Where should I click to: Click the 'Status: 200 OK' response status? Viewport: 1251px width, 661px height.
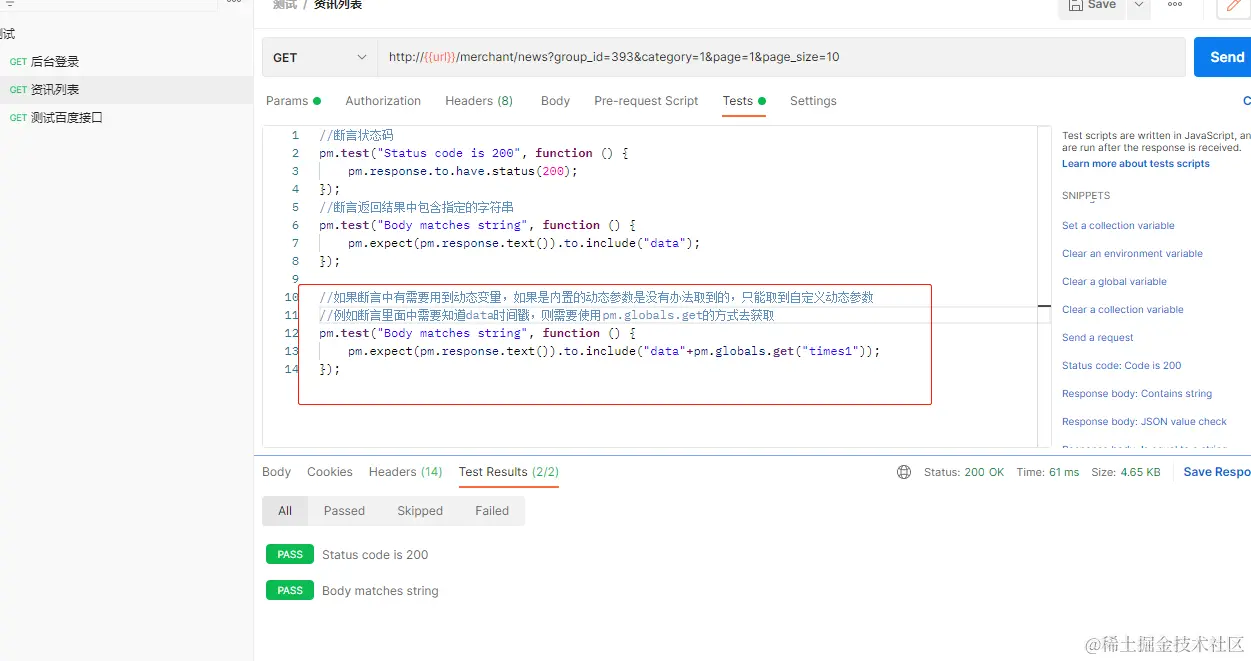(964, 472)
